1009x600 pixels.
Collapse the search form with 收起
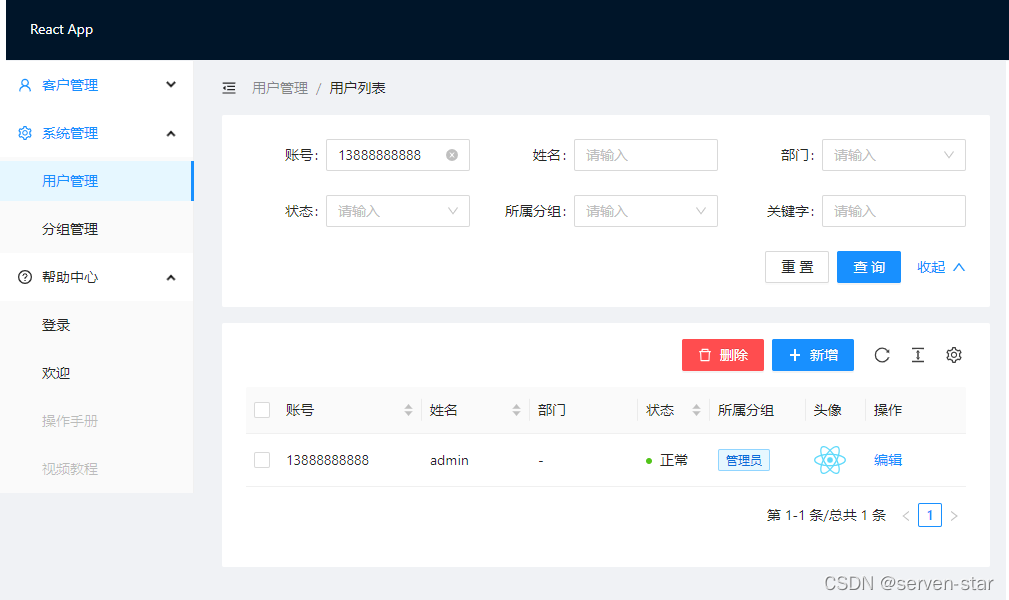pos(941,267)
